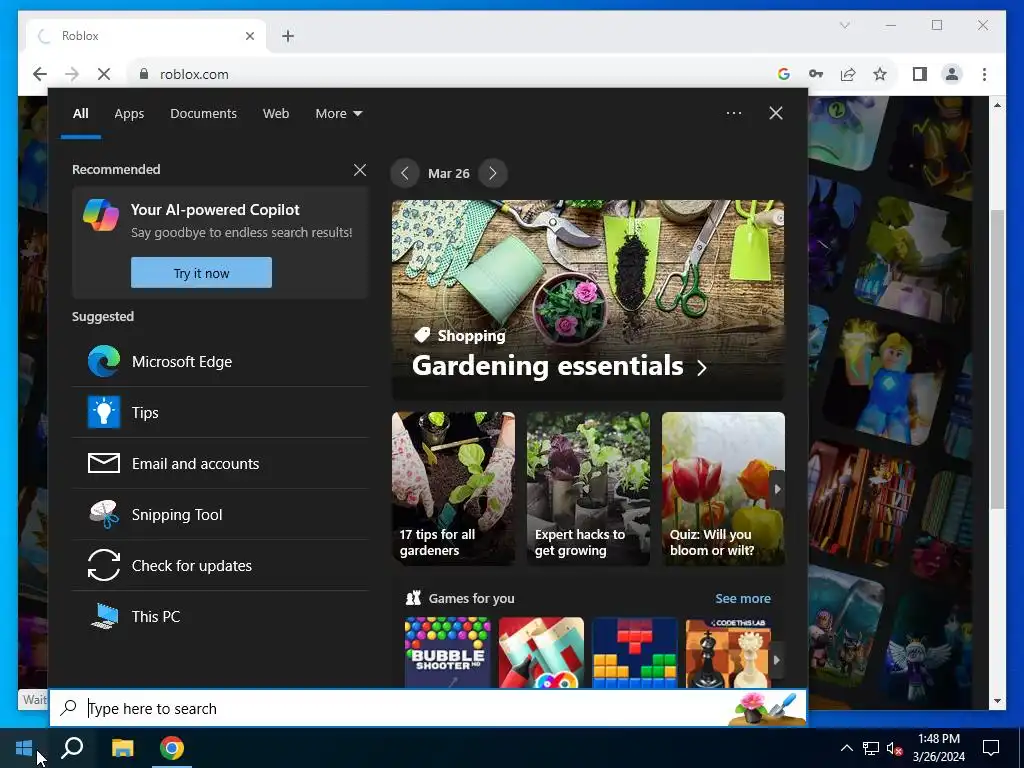
Task: Click the Copilot logo icon
Action: (x=101, y=215)
